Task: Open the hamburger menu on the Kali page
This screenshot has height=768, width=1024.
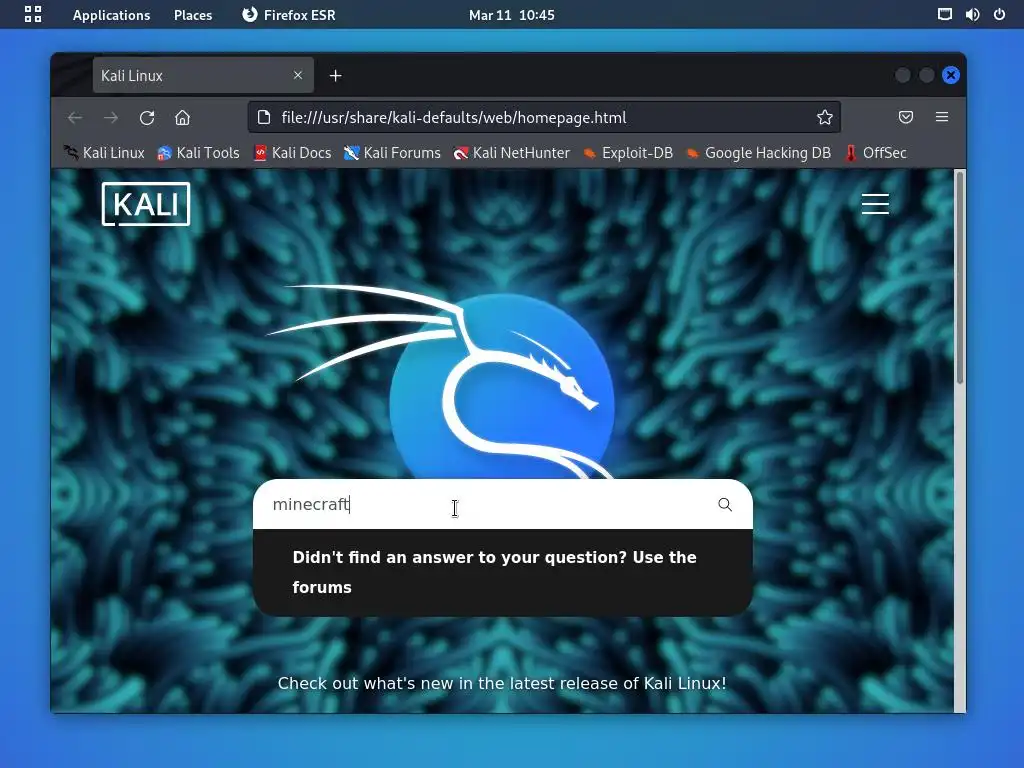Action: tap(875, 204)
